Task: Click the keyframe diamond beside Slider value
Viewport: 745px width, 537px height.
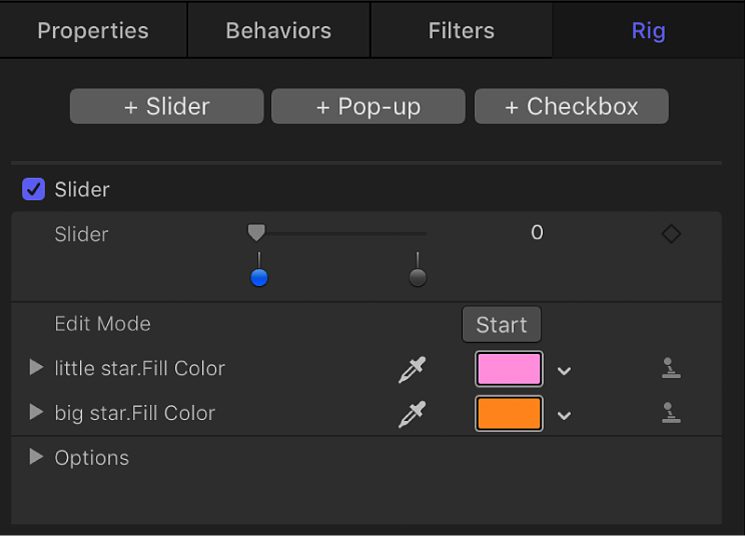Action: [671, 234]
